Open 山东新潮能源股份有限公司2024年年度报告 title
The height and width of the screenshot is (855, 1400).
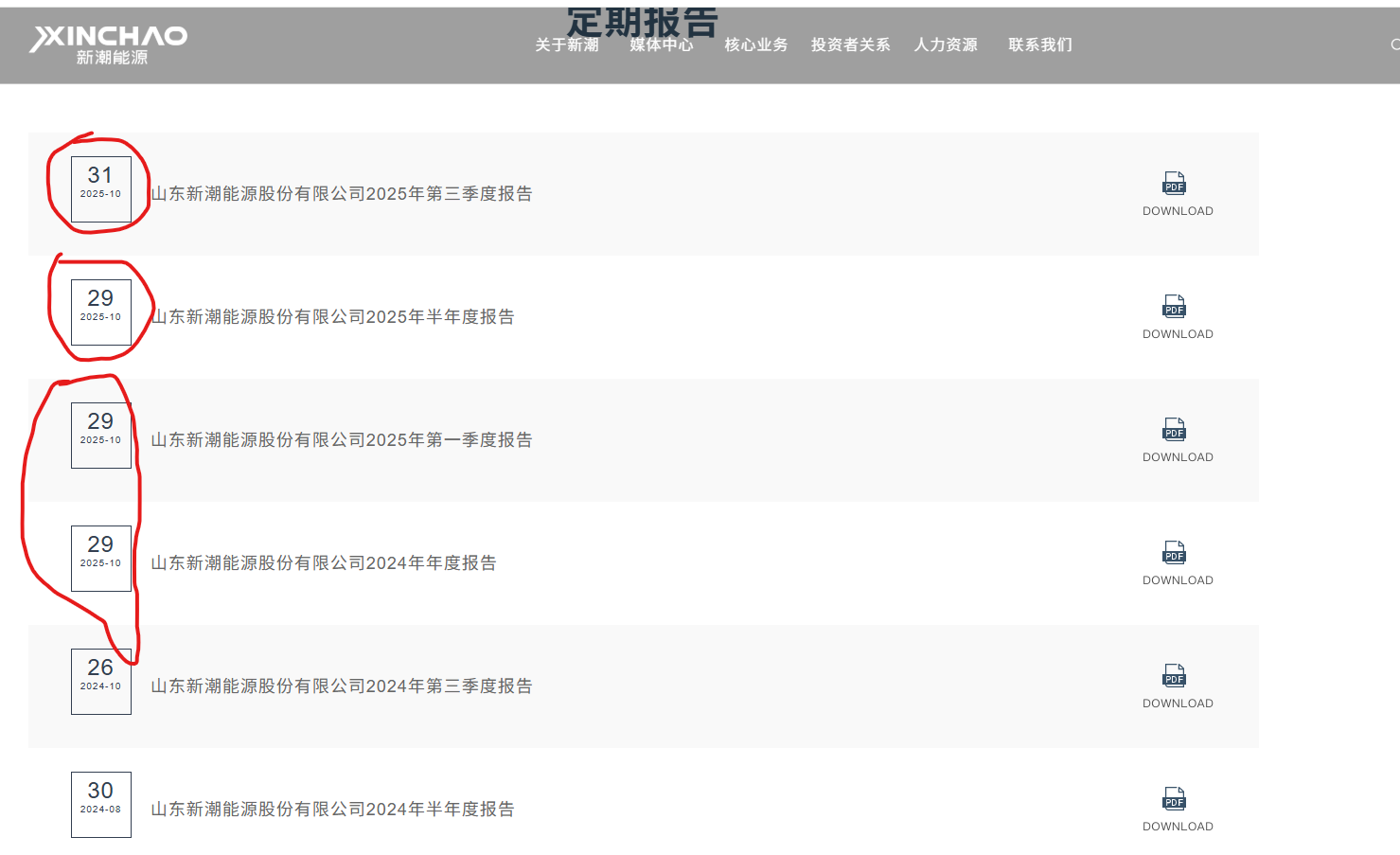[324, 562]
